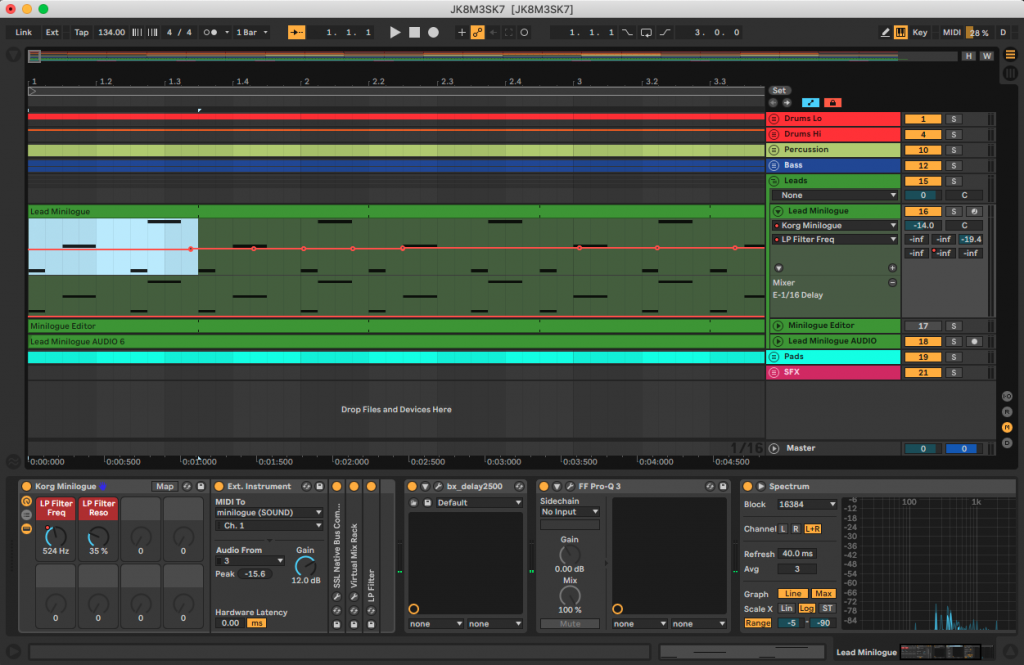Enable the computer MIDI keyboard icon
Image resolution: width=1024 pixels, height=665 pixels.
point(900,32)
